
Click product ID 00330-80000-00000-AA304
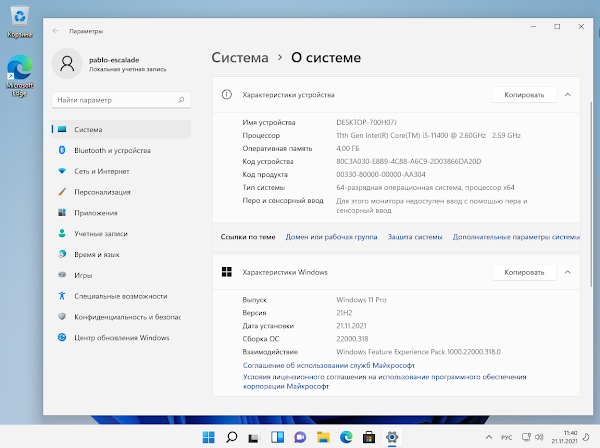point(381,174)
